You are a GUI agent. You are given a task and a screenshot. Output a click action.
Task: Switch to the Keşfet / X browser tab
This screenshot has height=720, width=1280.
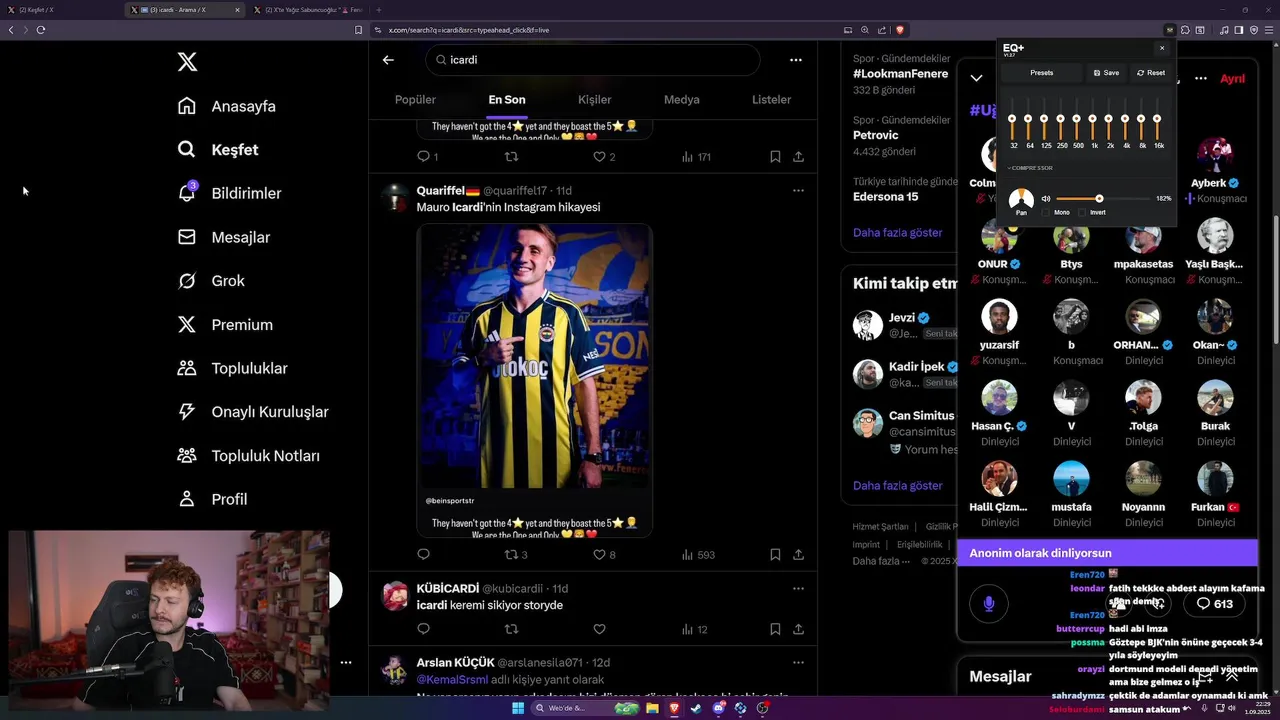click(60, 10)
